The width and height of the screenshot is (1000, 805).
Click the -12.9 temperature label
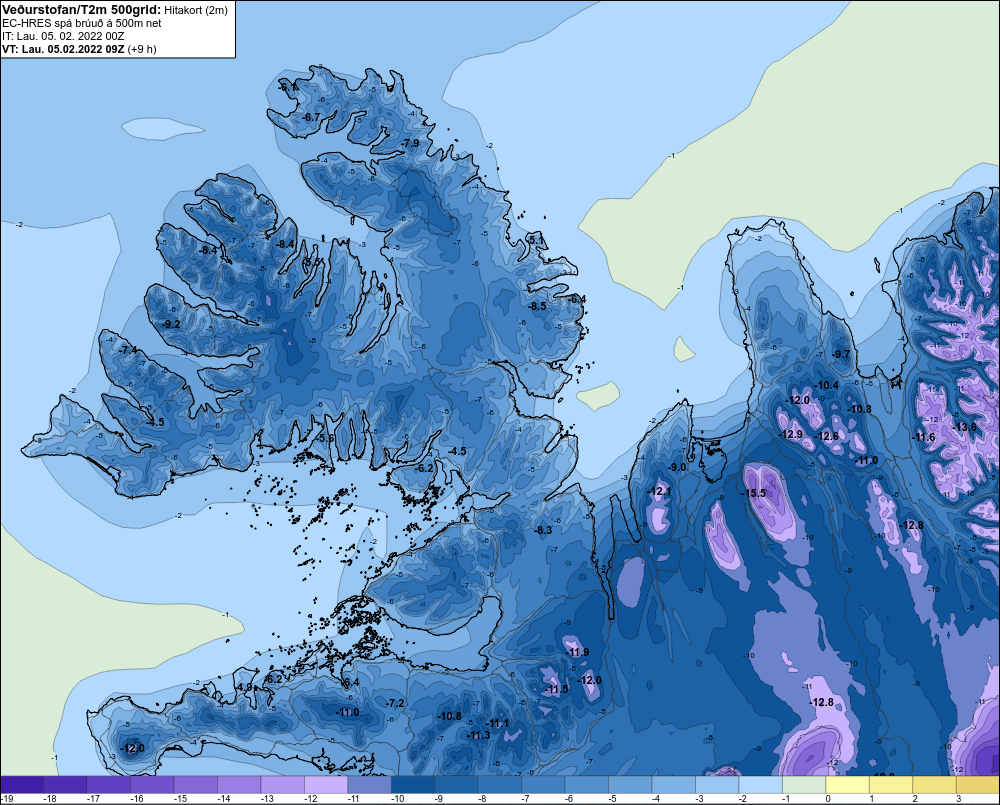tap(791, 434)
